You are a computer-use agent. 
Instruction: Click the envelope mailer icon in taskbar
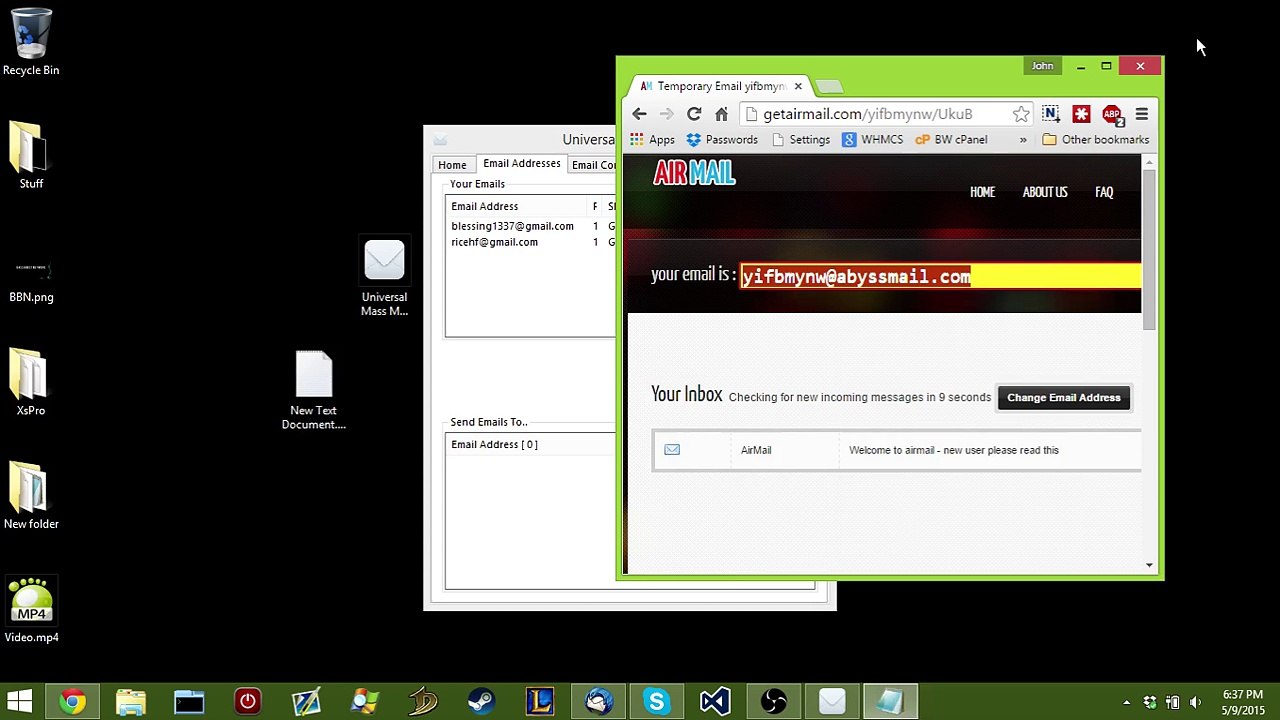point(832,702)
